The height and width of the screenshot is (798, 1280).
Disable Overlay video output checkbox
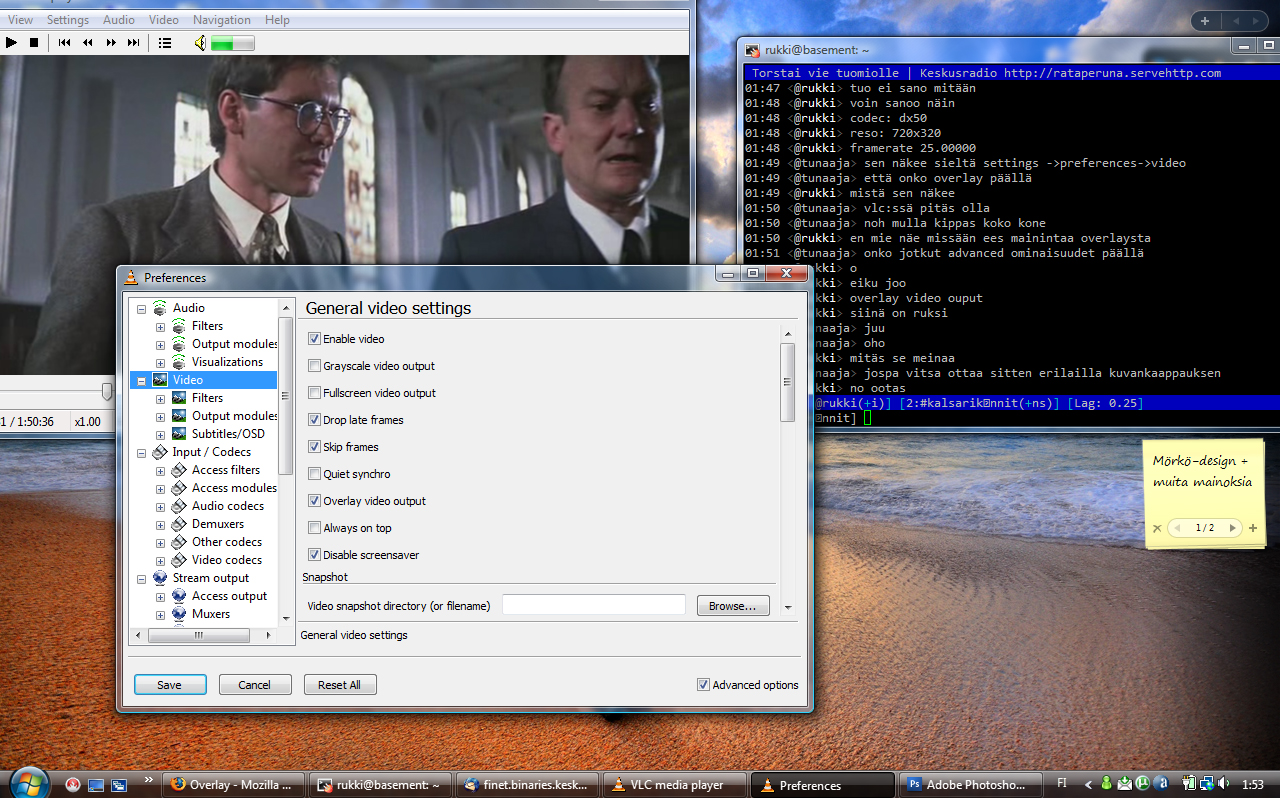pos(315,501)
